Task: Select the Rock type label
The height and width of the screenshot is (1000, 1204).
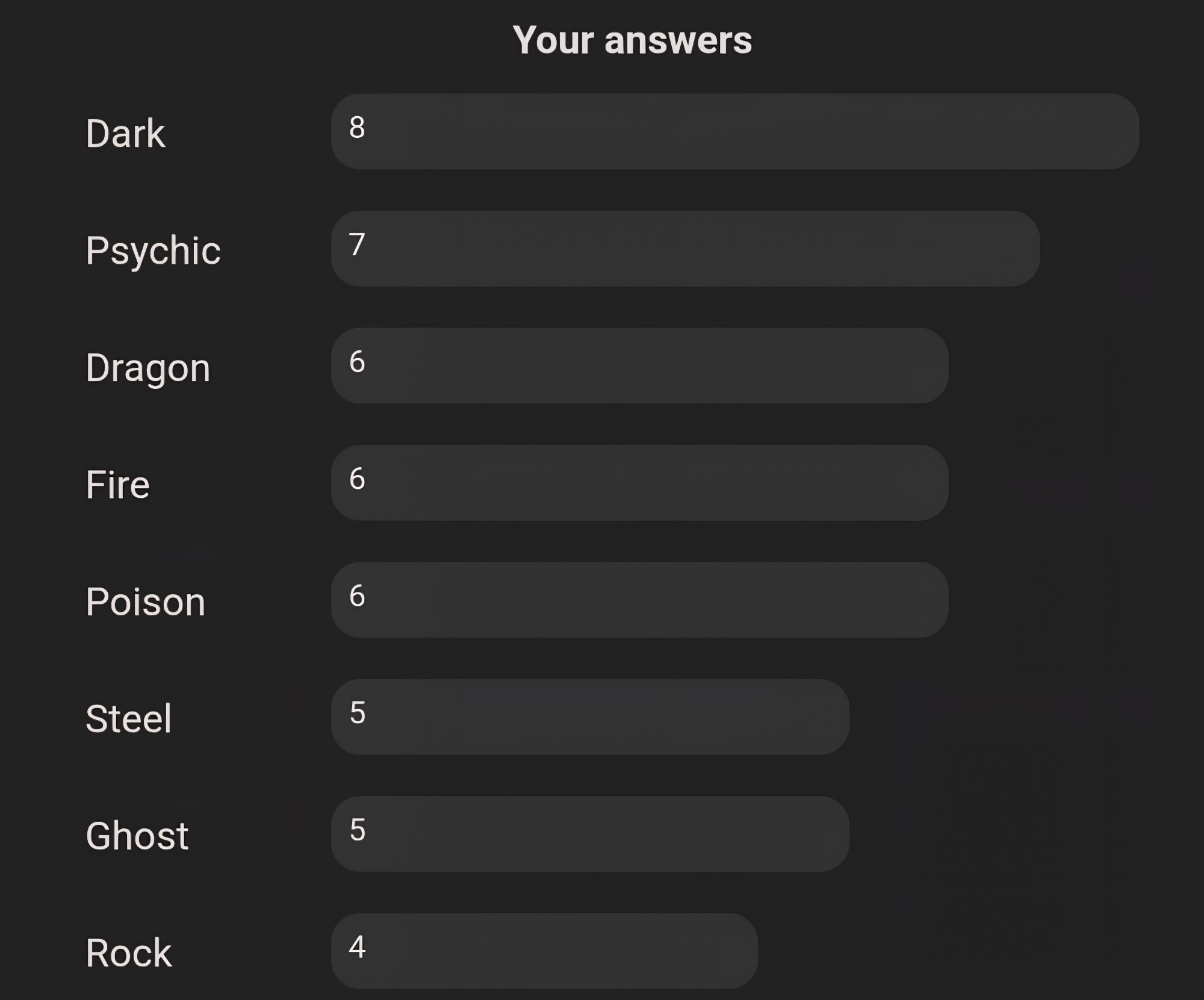Action: [x=129, y=952]
